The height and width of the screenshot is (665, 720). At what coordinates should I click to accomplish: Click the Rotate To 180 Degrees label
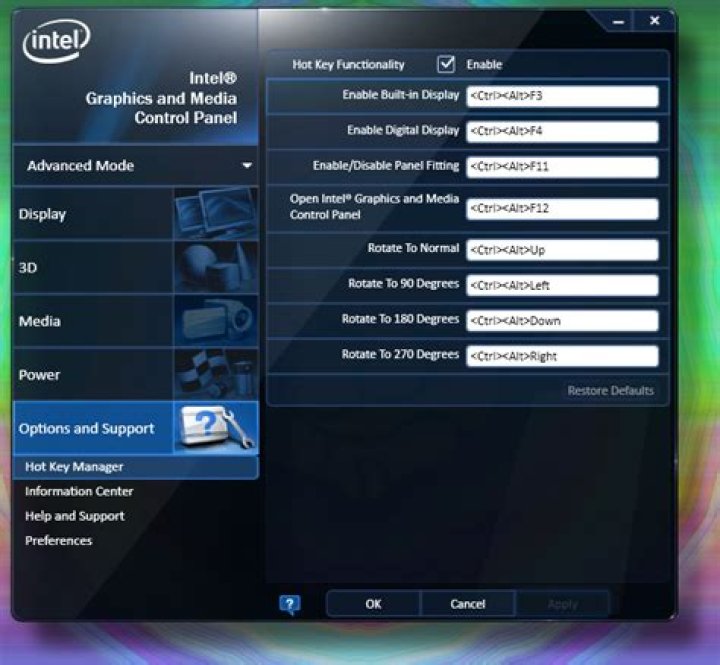pos(400,319)
